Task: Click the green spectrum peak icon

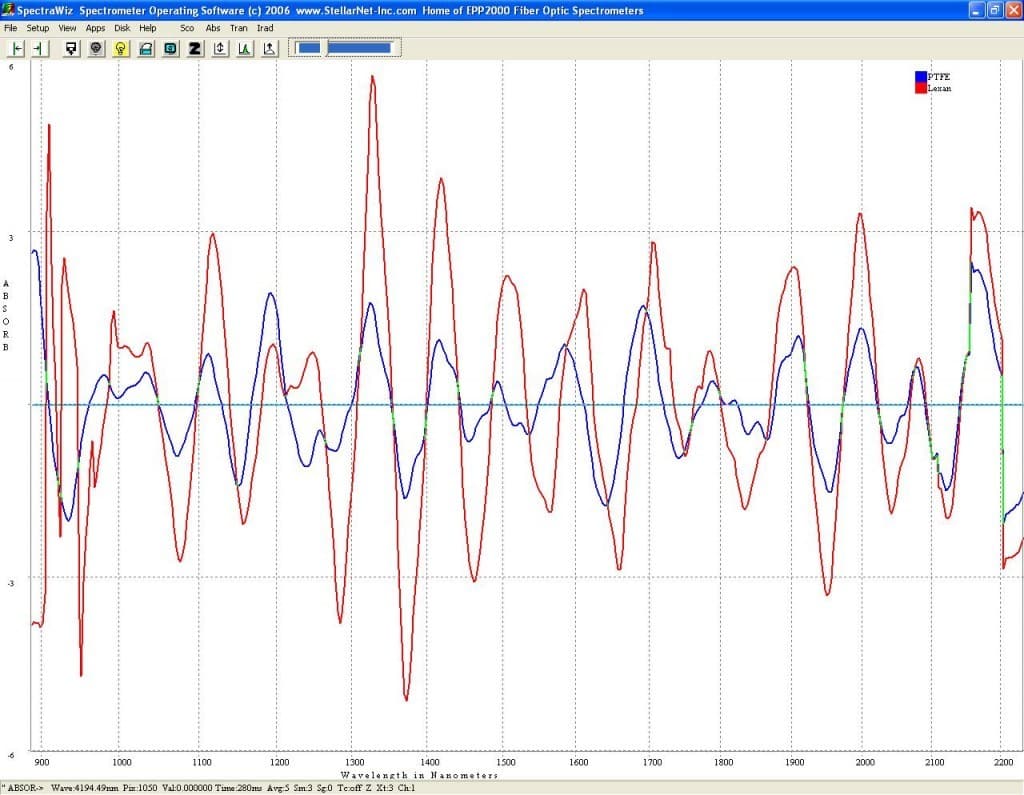Action: [244, 48]
